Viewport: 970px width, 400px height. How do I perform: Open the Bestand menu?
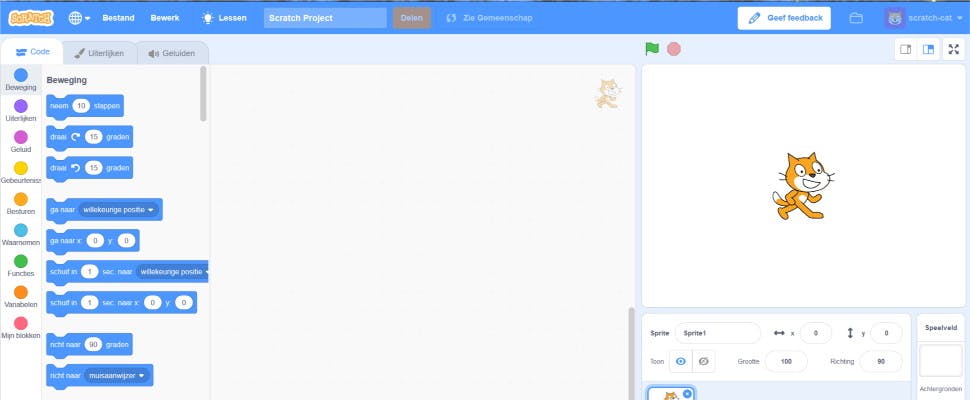118,18
